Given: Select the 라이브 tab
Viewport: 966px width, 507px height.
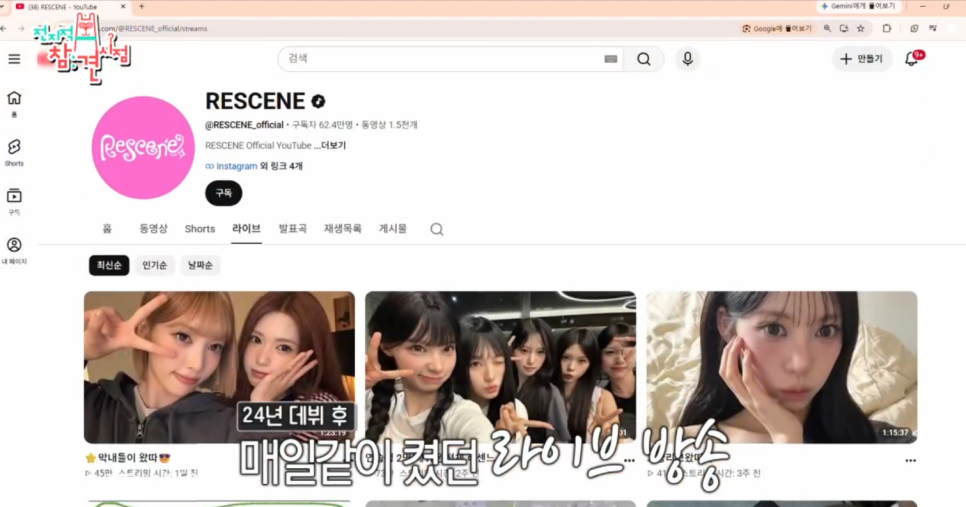Looking at the screenshot, I should [246, 229].
